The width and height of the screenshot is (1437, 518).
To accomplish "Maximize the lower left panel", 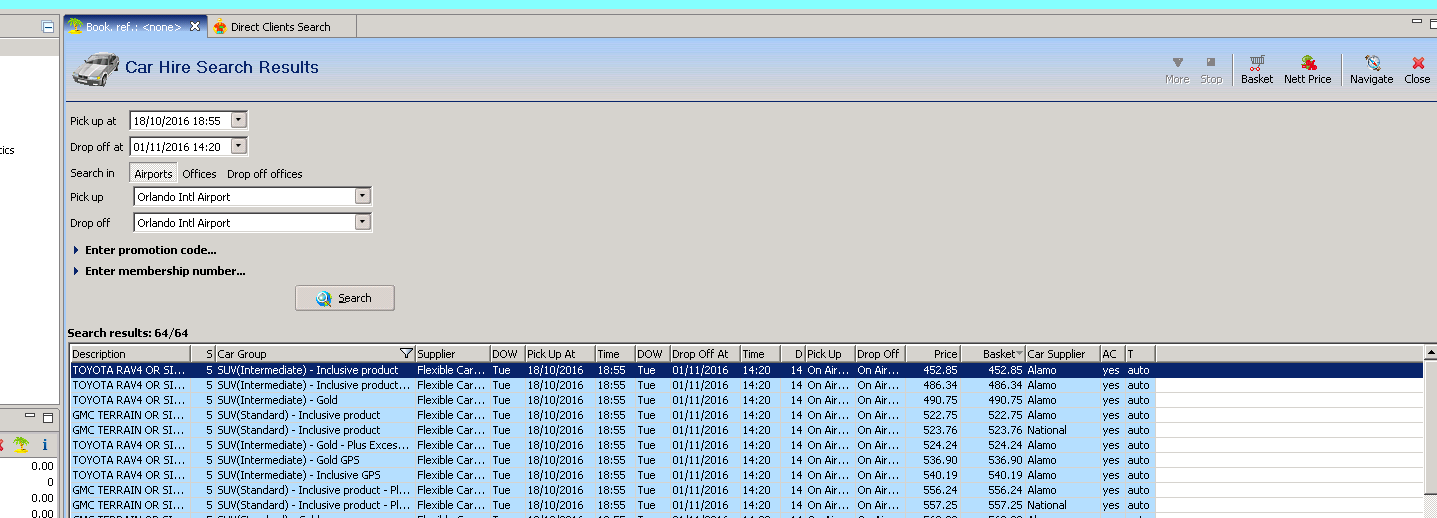I will (x=49, y=416).
